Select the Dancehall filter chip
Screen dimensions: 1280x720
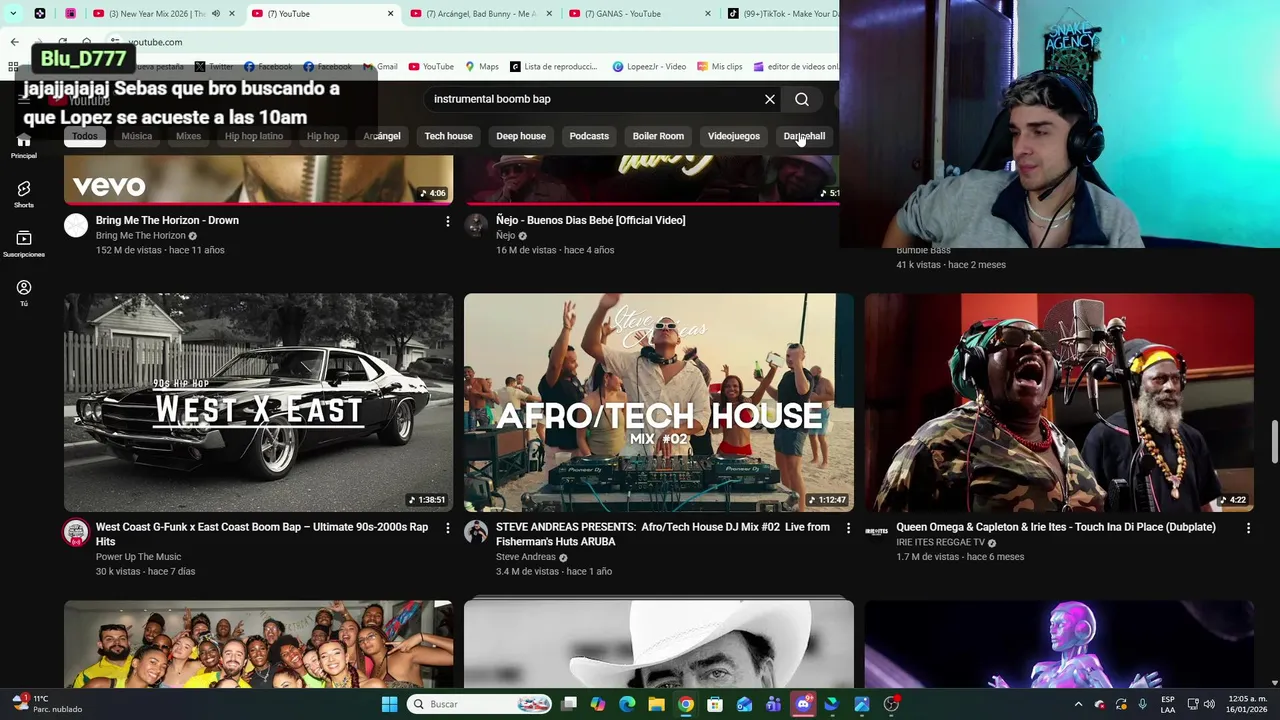click(805, 136)
